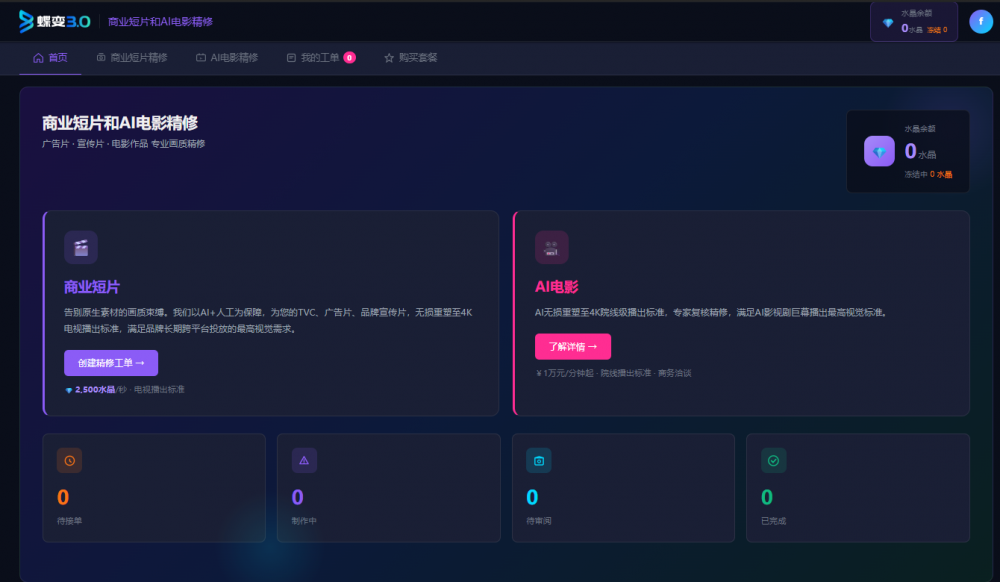Click the list icon beside 我的工单
Image resolution: width=1000 pixels, height=582 pixels.
[291, 57]
